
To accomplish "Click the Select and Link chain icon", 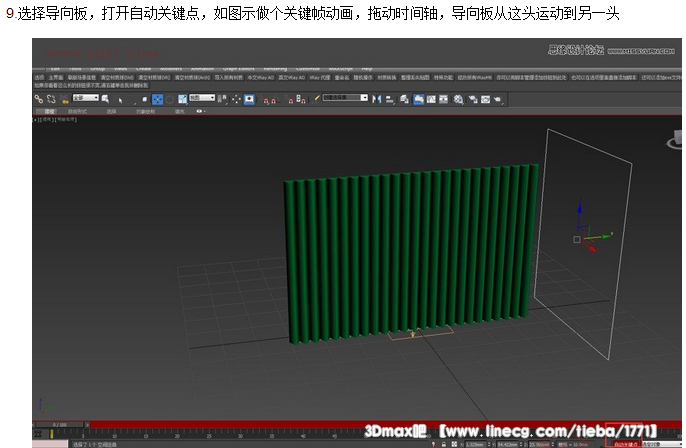I will [38, 99].
